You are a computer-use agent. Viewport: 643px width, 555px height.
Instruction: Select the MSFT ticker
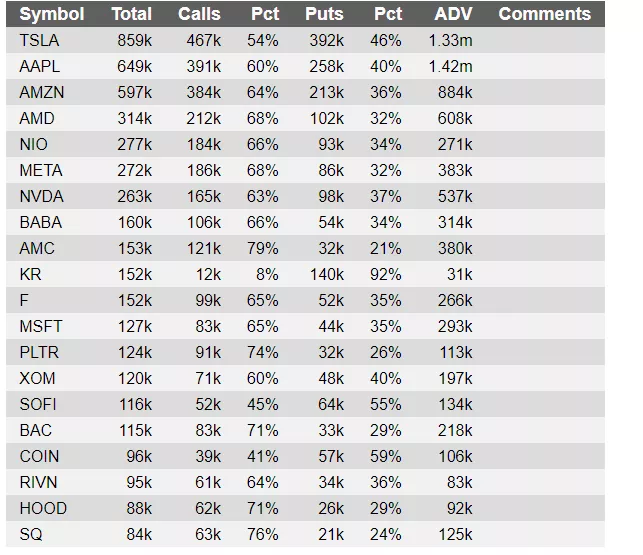pos(41,326)
